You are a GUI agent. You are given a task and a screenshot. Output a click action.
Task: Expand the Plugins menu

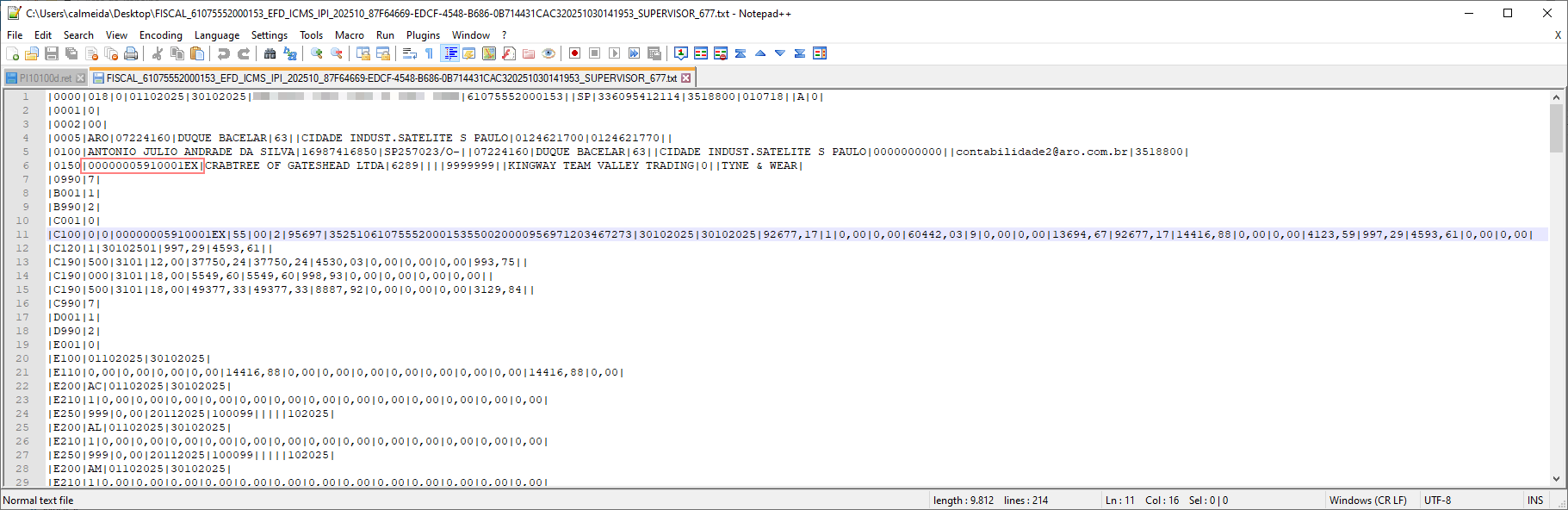pyautogui.click(x=423, y=35)
